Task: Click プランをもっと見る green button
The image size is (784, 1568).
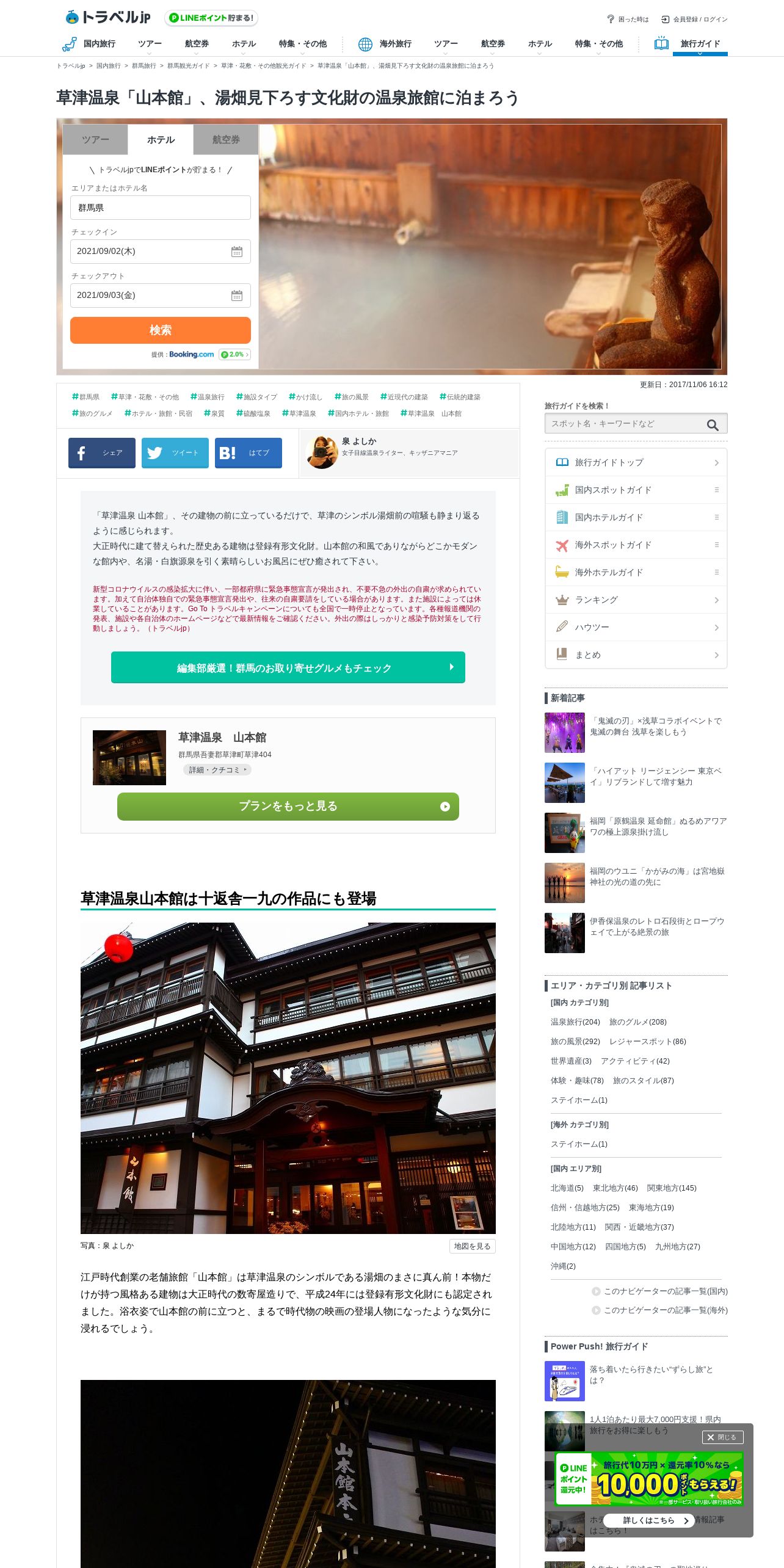Action: coord(288,807)
